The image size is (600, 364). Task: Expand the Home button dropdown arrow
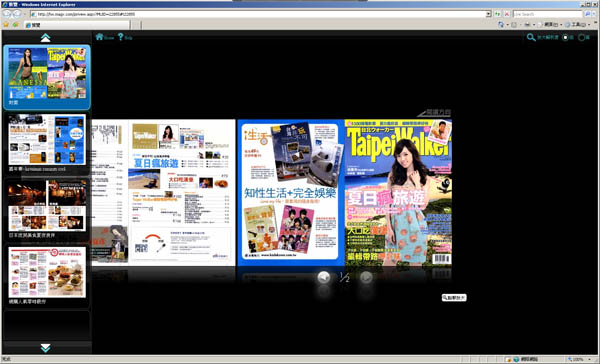[507, 24]
